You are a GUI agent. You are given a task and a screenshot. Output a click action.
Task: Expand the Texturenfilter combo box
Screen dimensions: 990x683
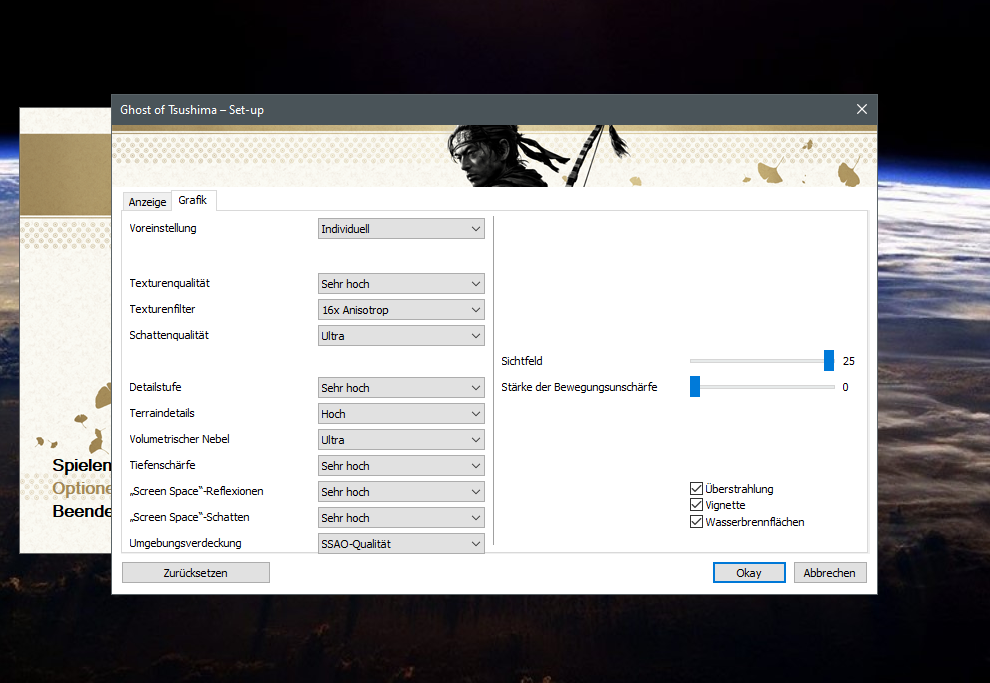pos(401,309)
